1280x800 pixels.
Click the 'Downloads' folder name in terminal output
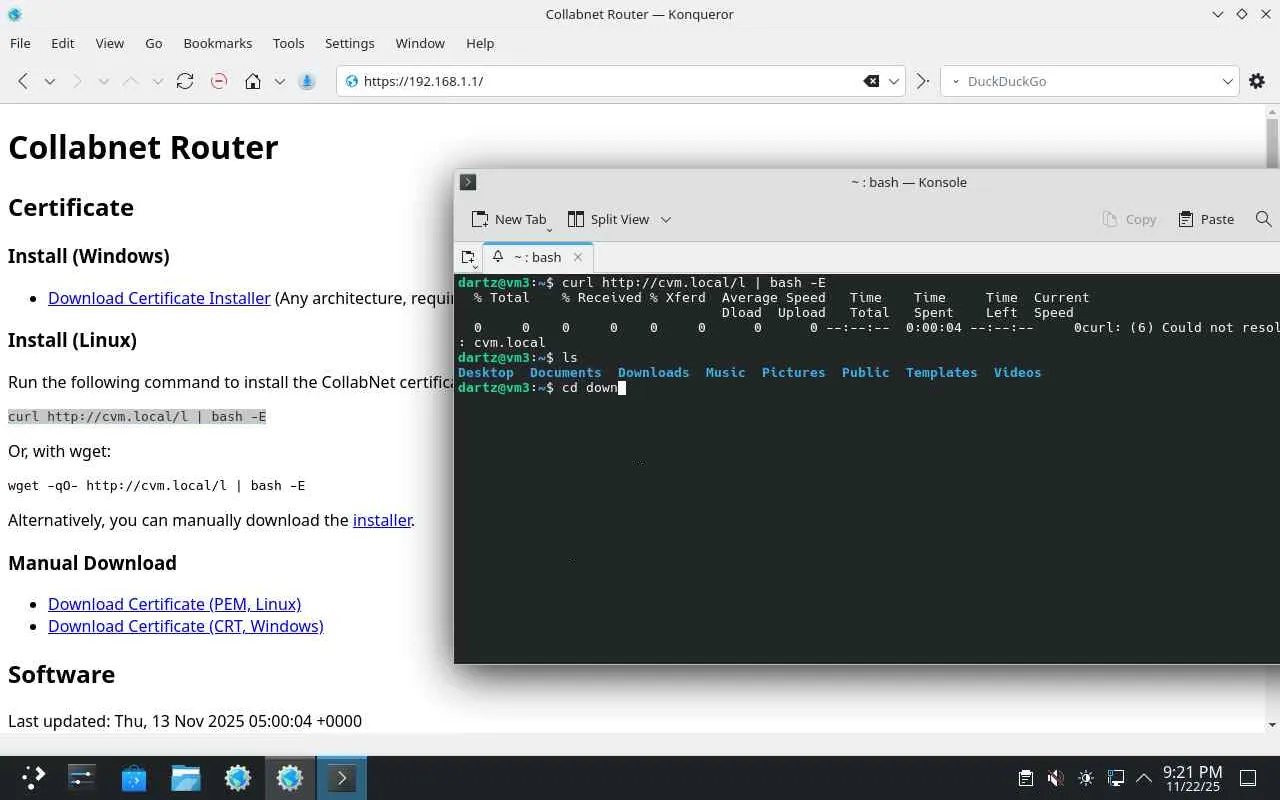point(653,373)
